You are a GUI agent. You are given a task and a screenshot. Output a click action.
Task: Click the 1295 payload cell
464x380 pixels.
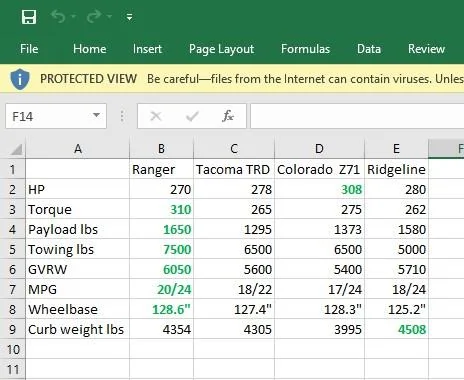tap(234, 229)
